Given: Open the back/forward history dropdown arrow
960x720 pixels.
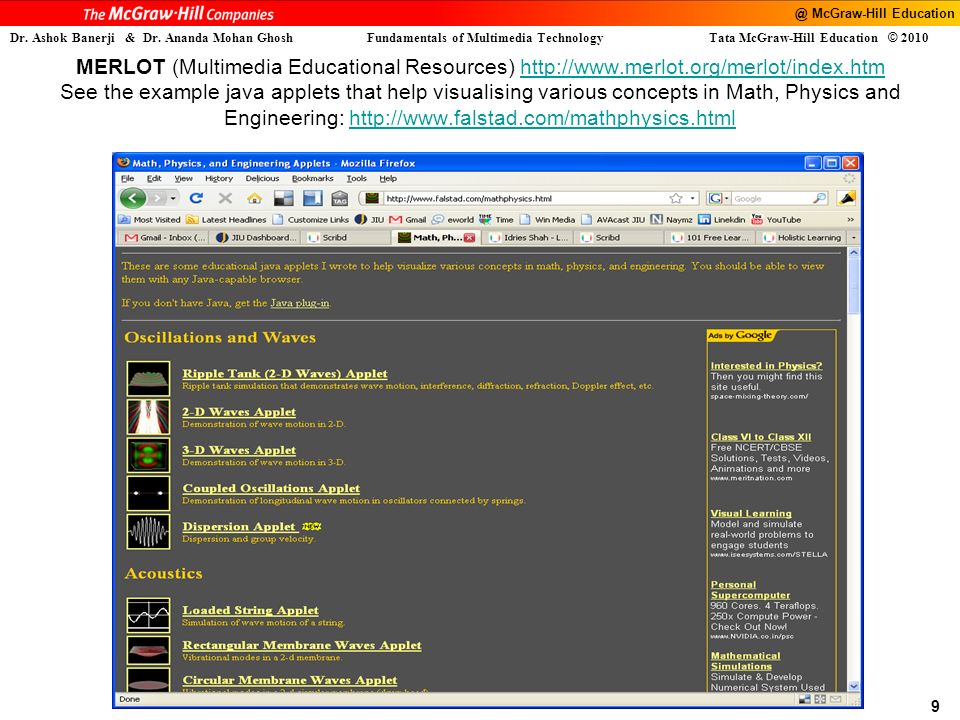Looking at the screenshot, I should [x=173, y=198].
